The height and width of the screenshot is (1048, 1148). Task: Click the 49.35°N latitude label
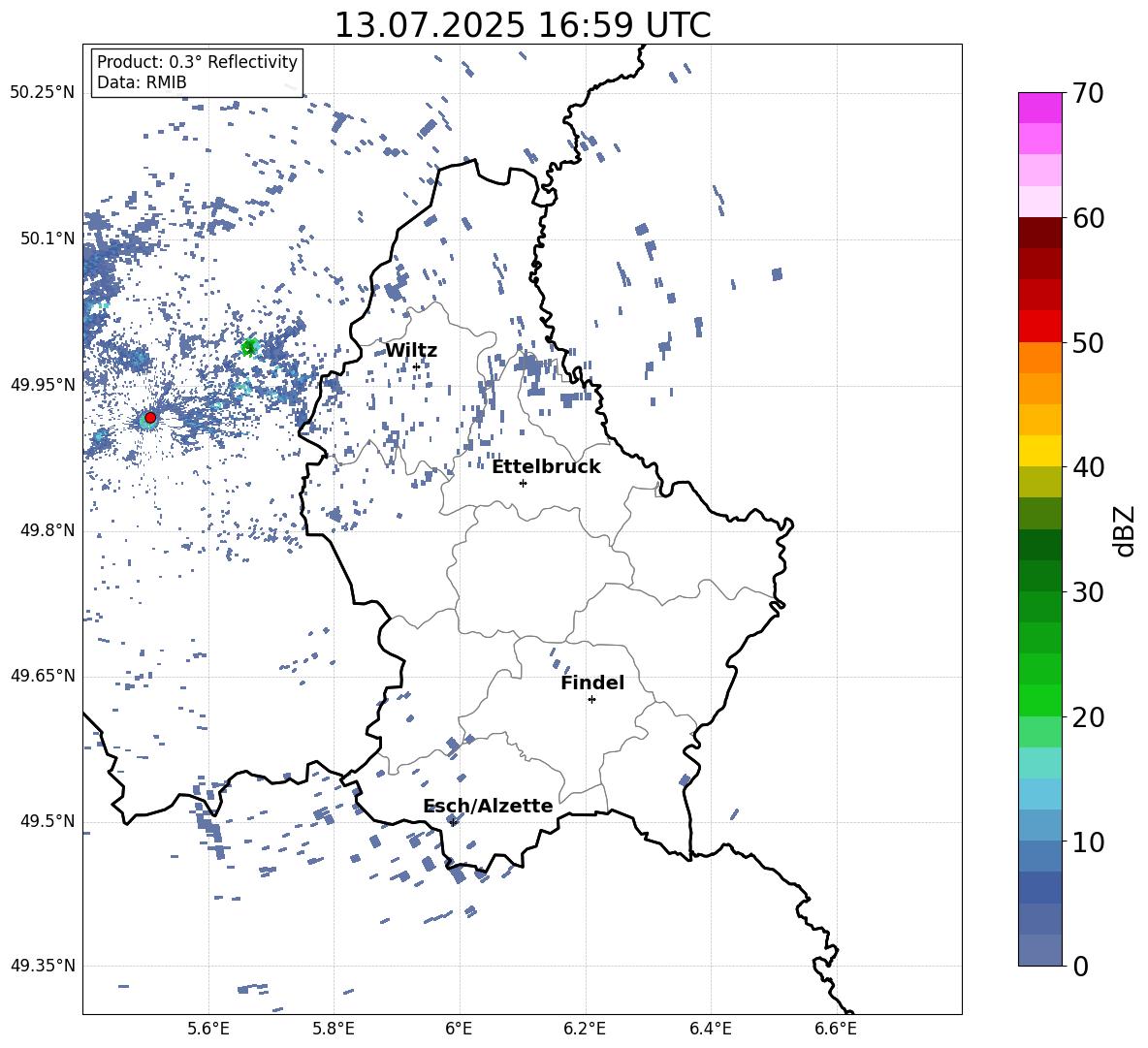[x=43, y=966]
